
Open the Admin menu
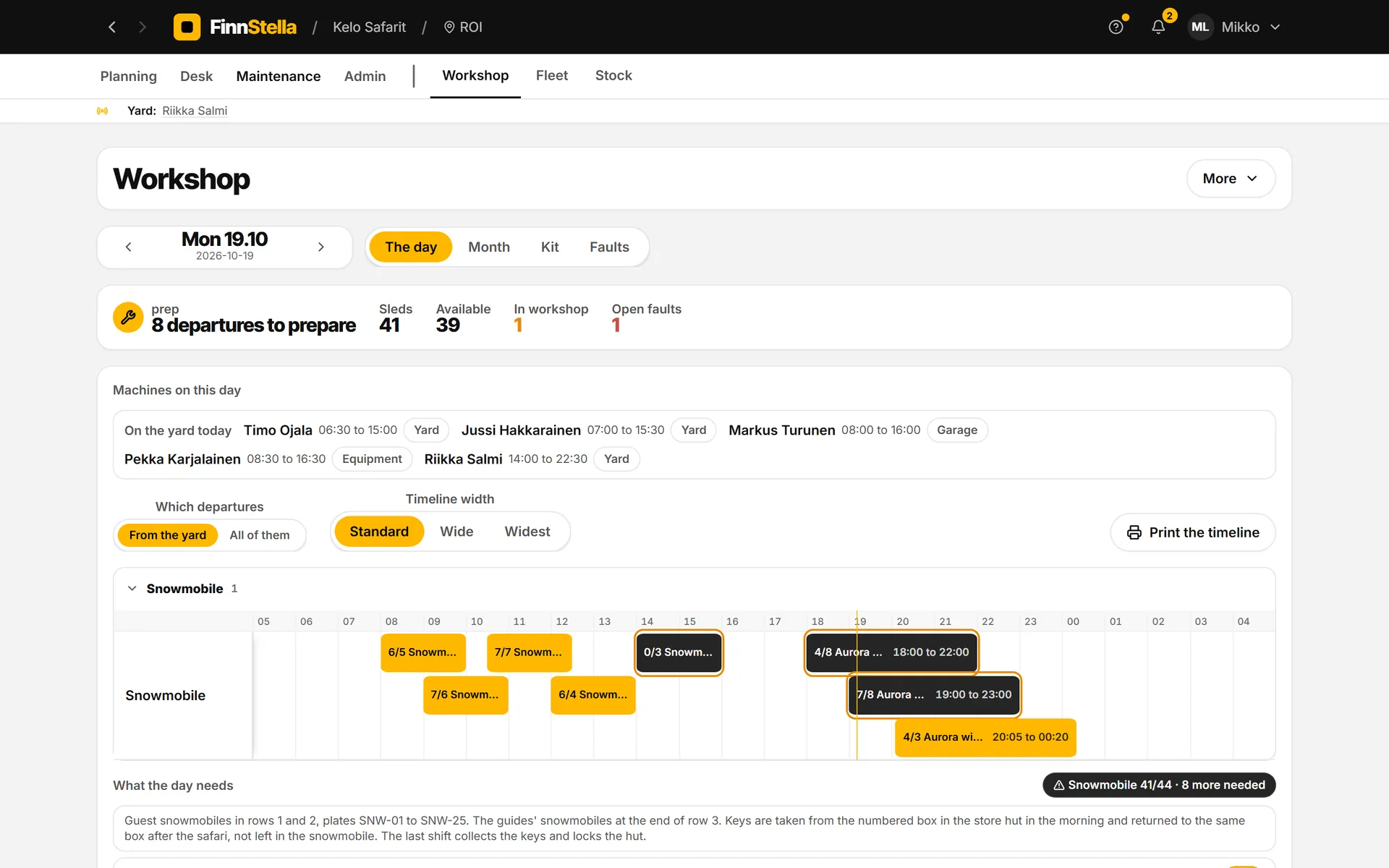coord(365,76)
